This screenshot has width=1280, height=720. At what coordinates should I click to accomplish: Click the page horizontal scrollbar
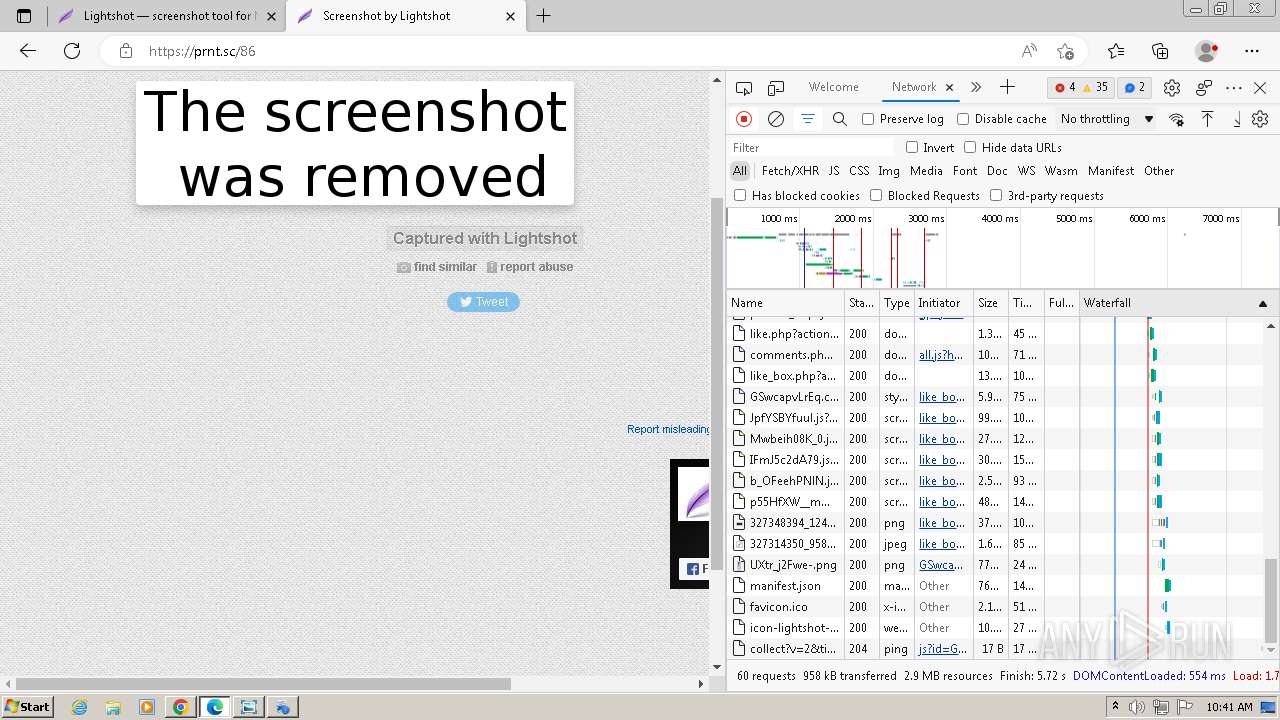coord(262,684)
